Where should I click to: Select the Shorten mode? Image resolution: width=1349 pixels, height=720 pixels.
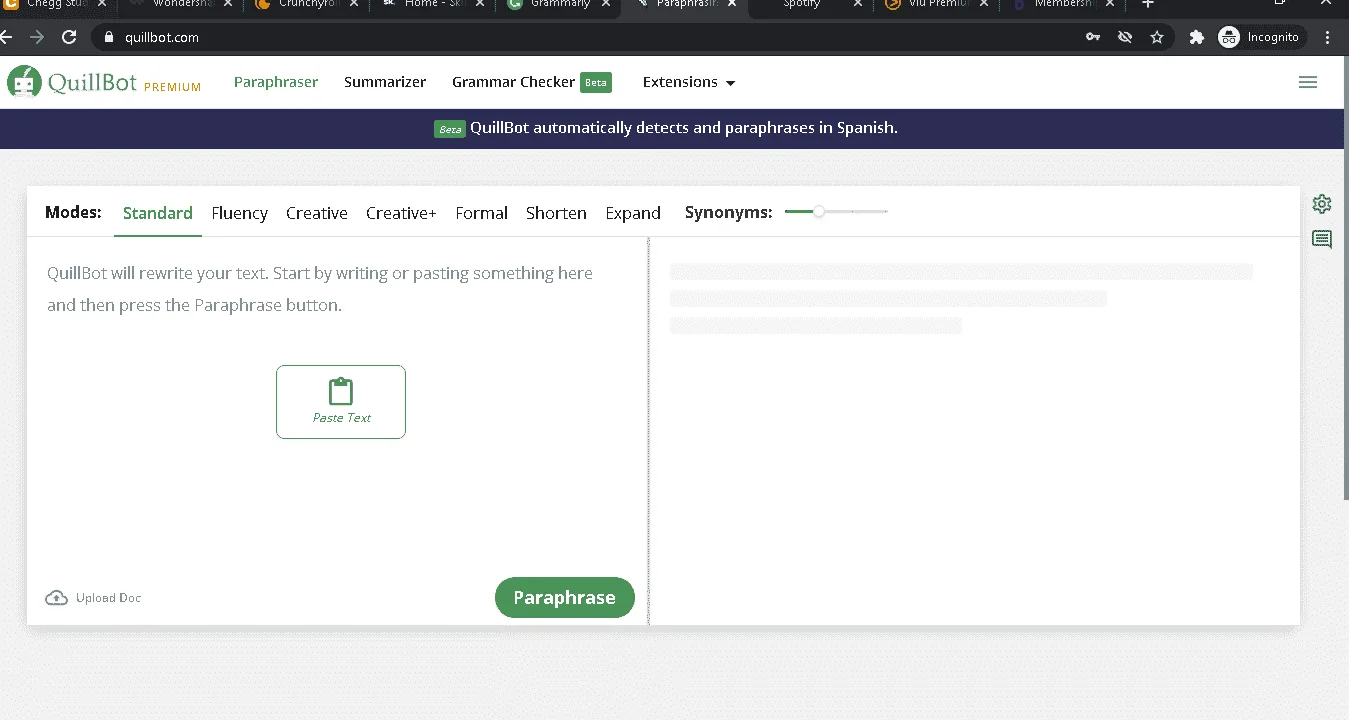coord(556,213)
